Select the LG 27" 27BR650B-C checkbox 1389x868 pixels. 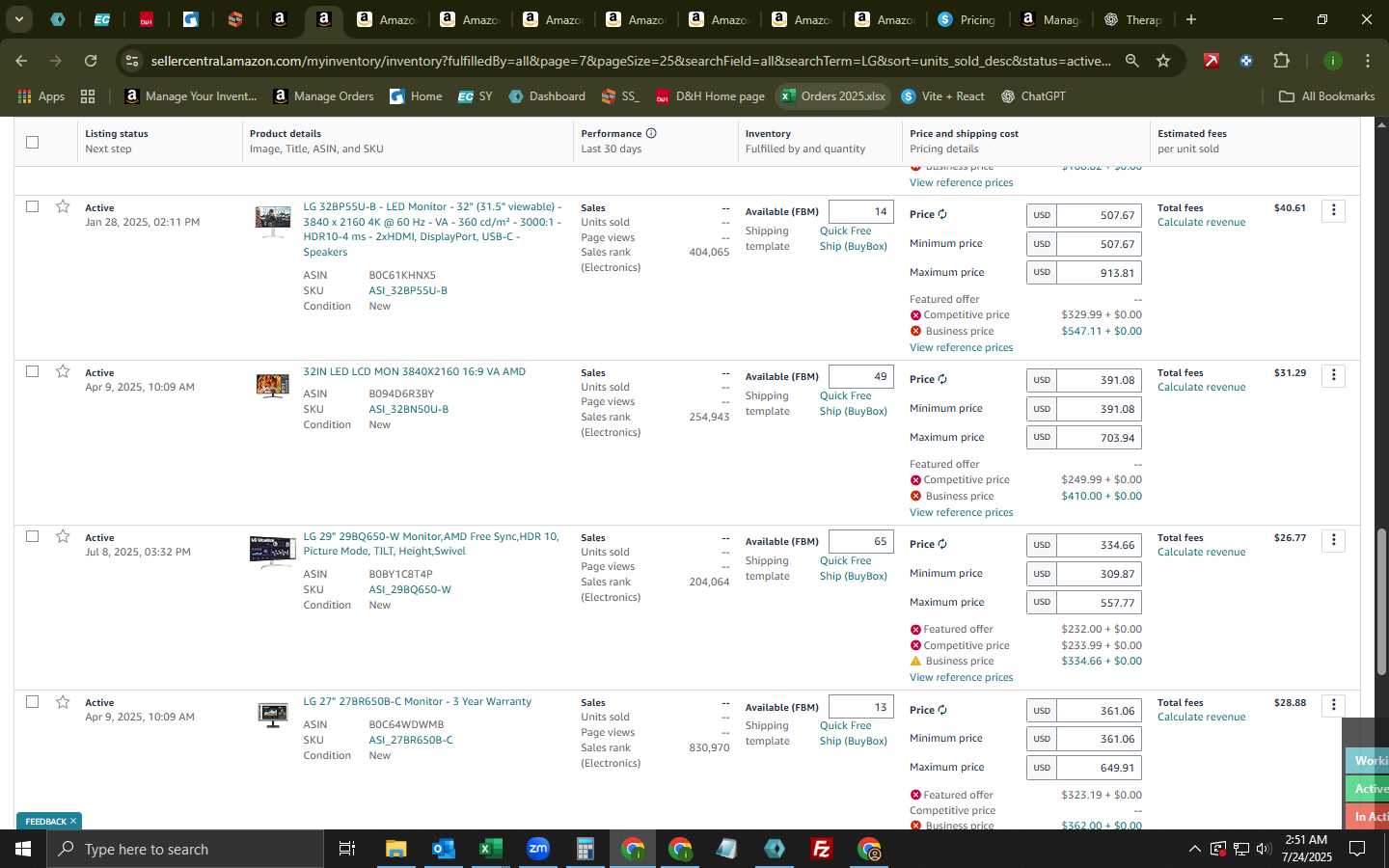32,702
